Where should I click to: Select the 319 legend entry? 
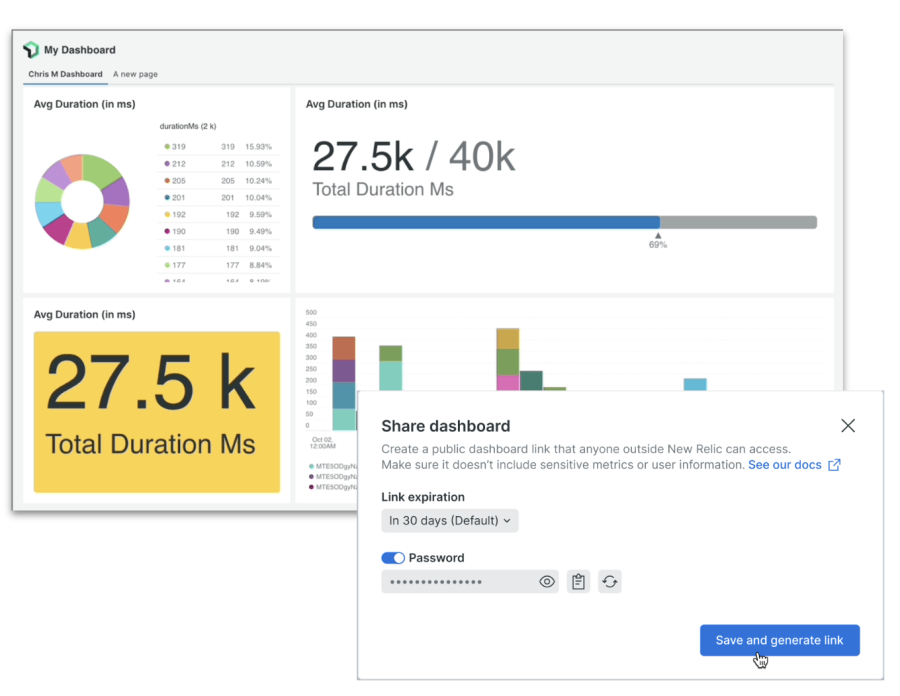(x=180, y=147)
